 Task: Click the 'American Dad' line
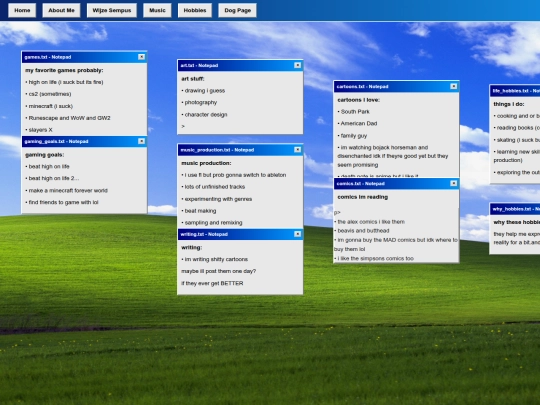357,123
